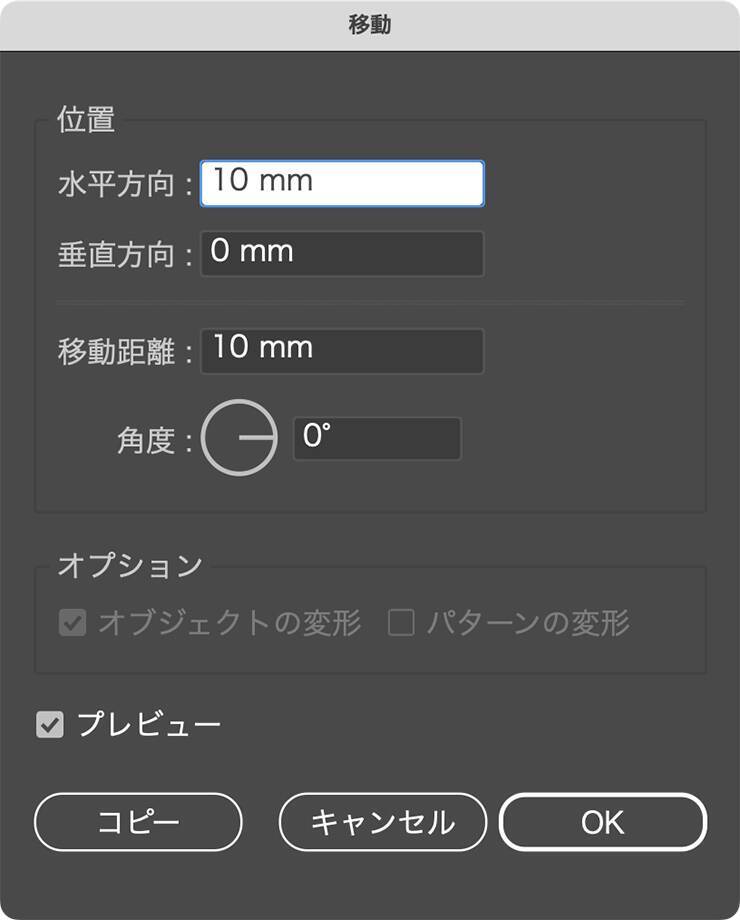740x920 pixels.
Task: Click the 移動 dialog title bar
Action: [370, 25]
